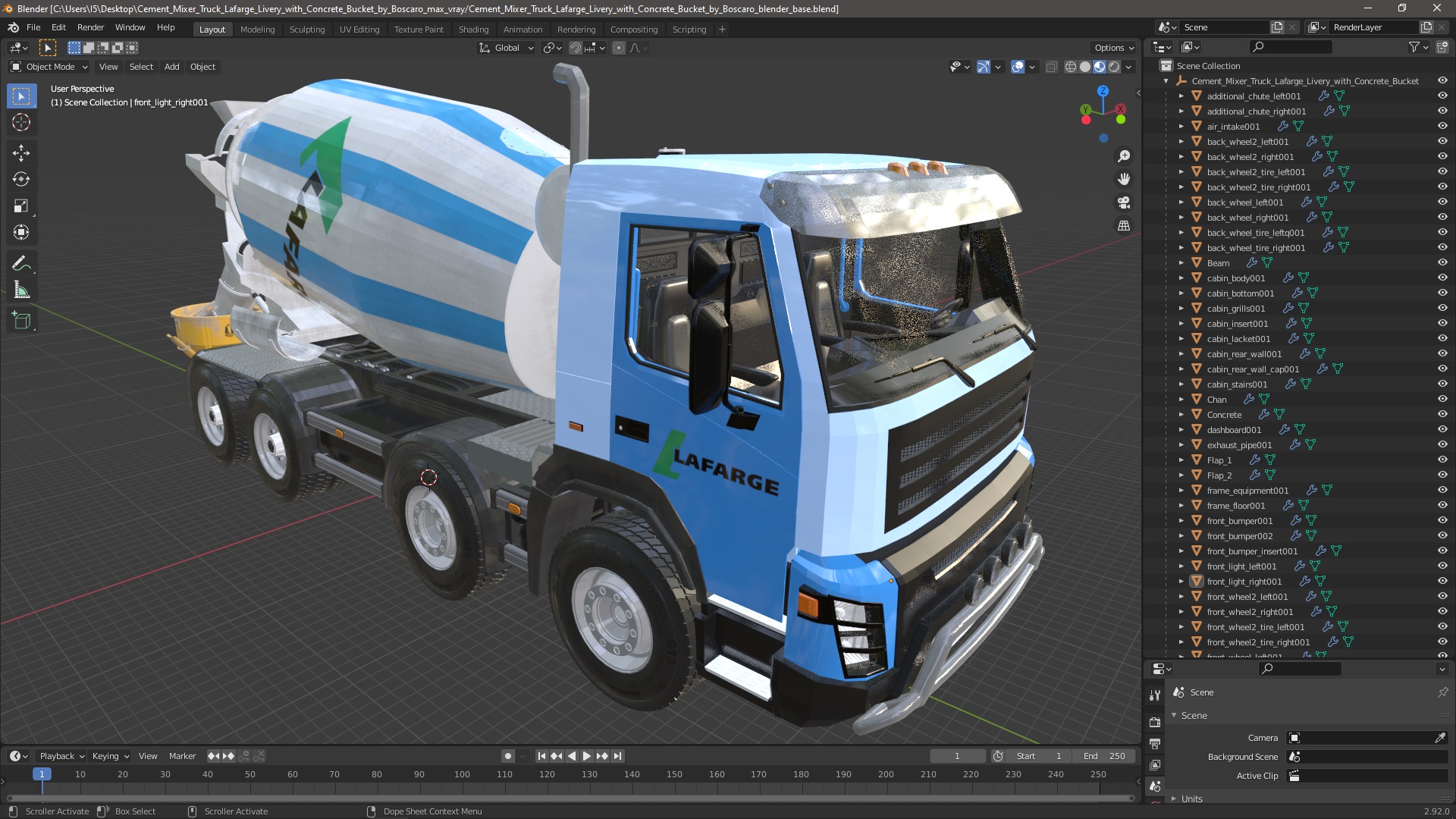Image resolution: width=1456 pixels, height=819 pixels.
Task: Open the Output properties tab
Action: [1155, 744]
